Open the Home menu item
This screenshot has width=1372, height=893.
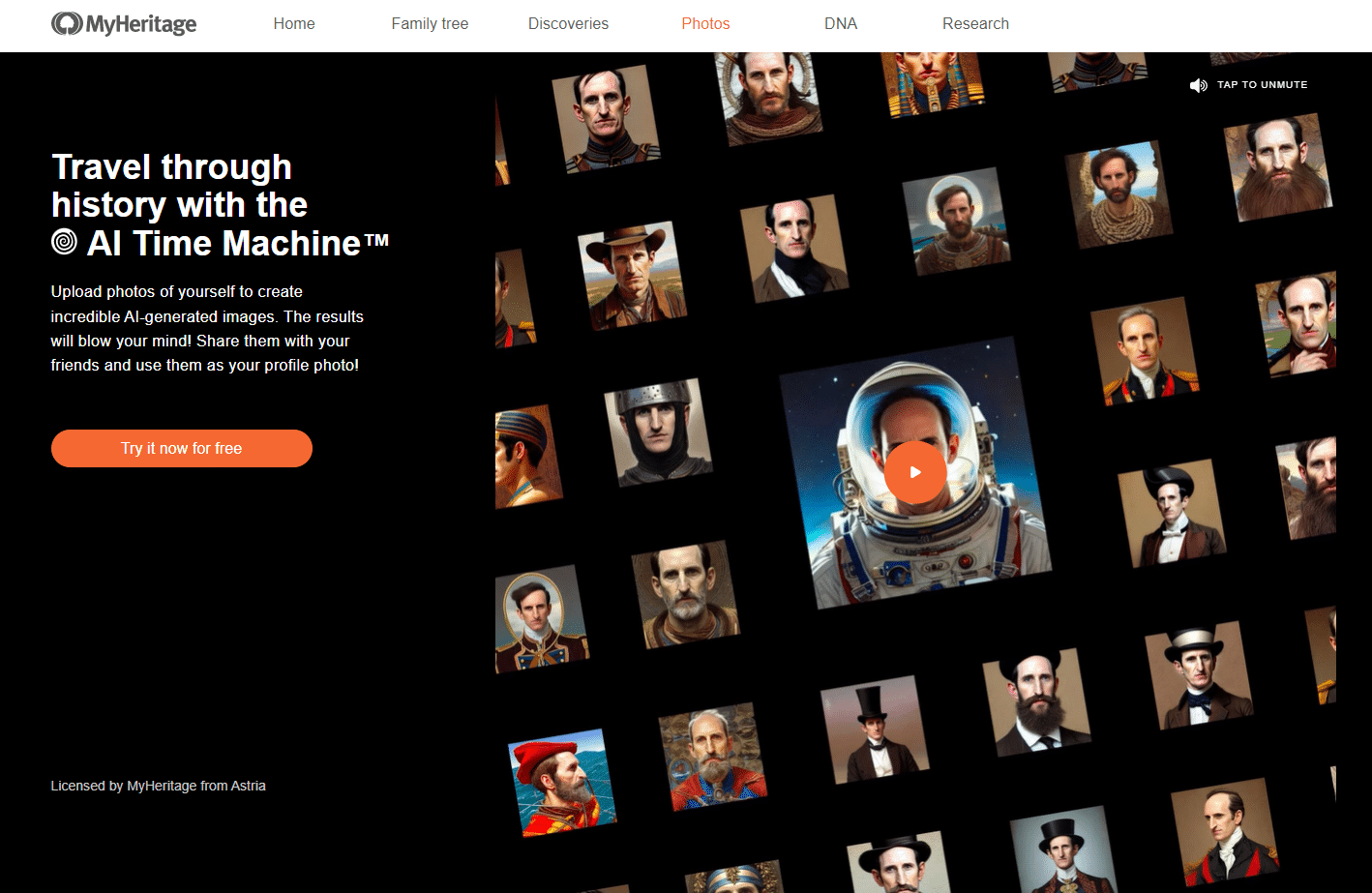[294, 23]
